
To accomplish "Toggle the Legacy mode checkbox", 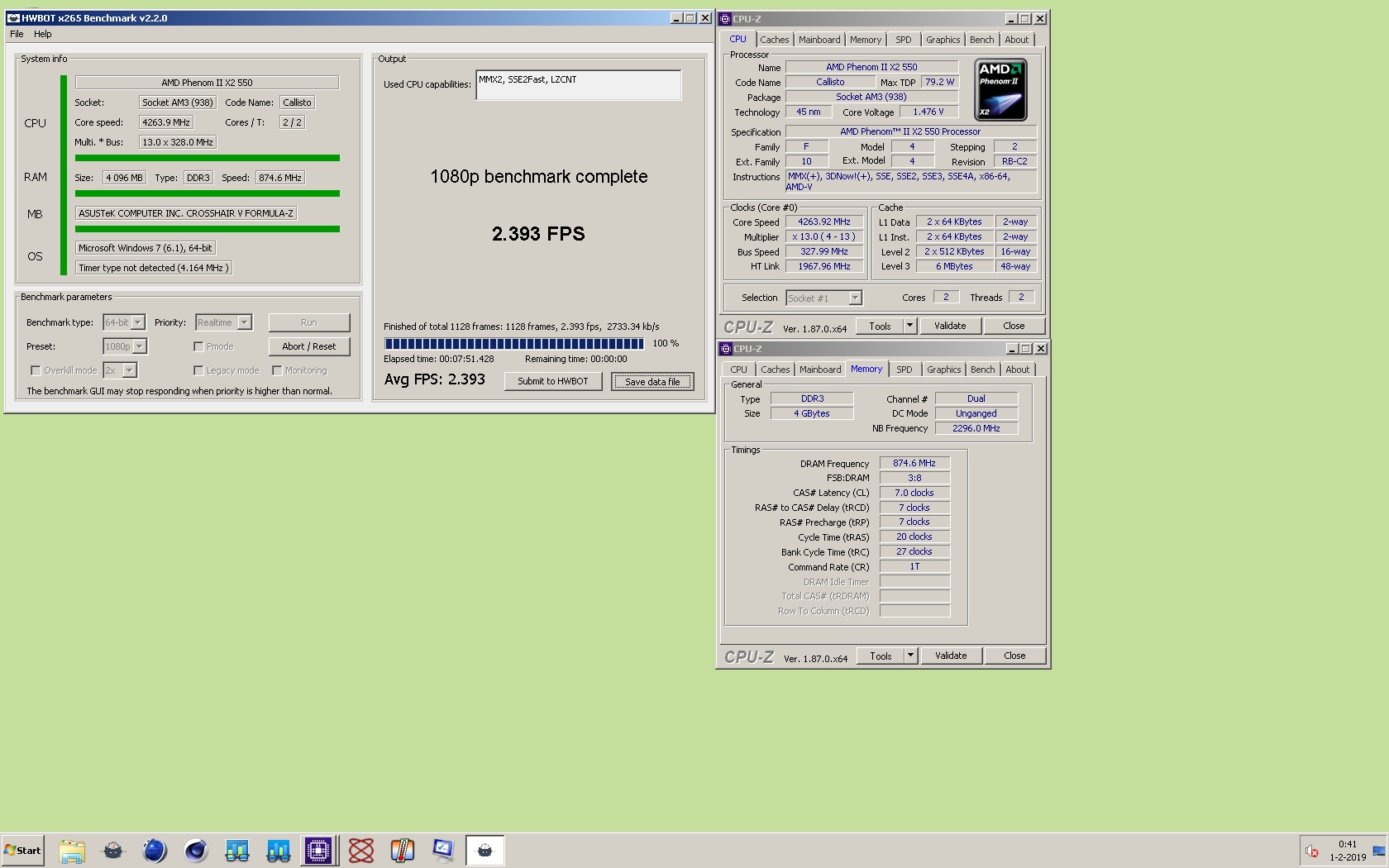I will point(198,370).
